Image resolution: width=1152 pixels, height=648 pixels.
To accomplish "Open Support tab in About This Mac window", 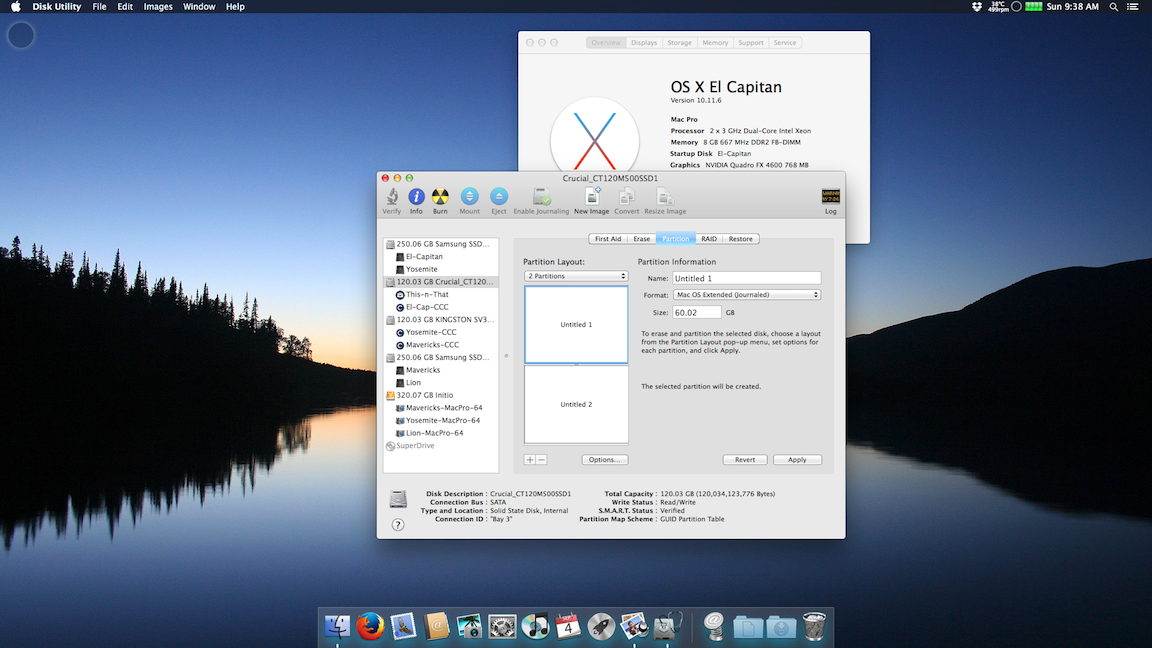I will tap(750, 43).
